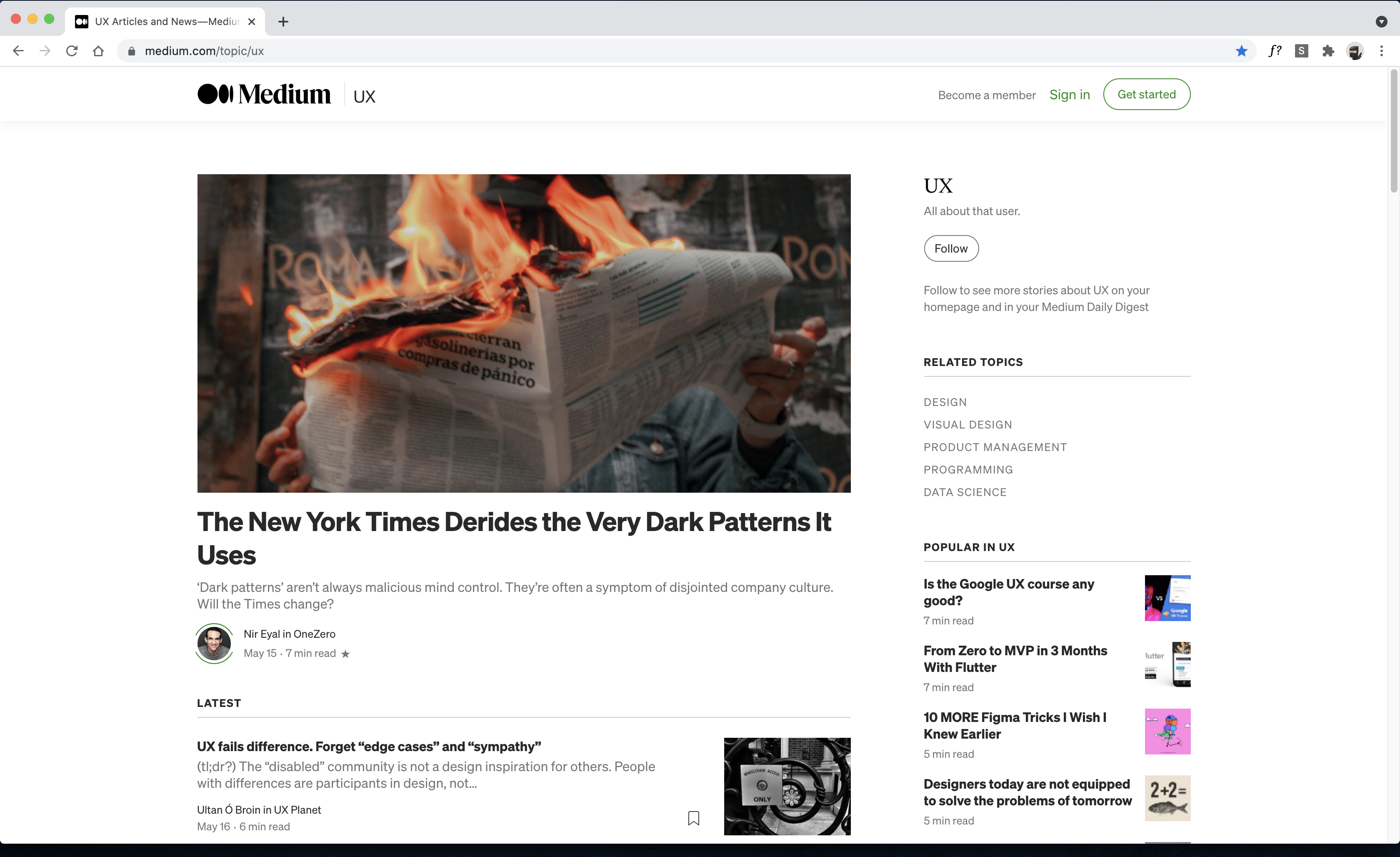Open 10 MORE Figma Tricks article
The height and width of the screenshot is (857, 1400).
point(1015,725)
